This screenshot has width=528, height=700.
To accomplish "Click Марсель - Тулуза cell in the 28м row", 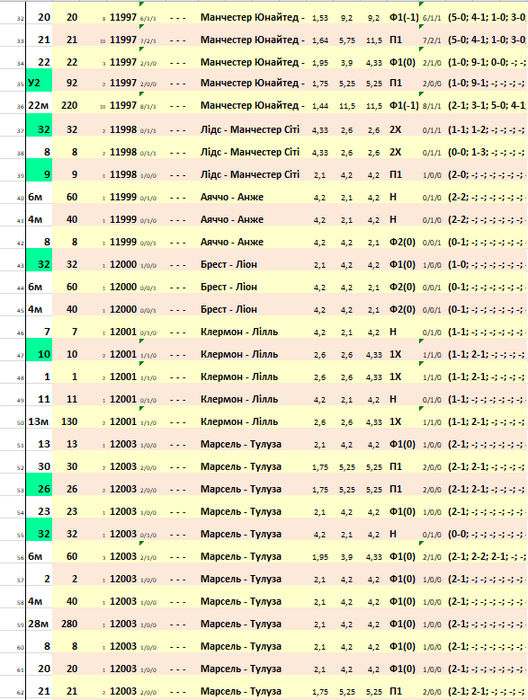I will point(241,624).
